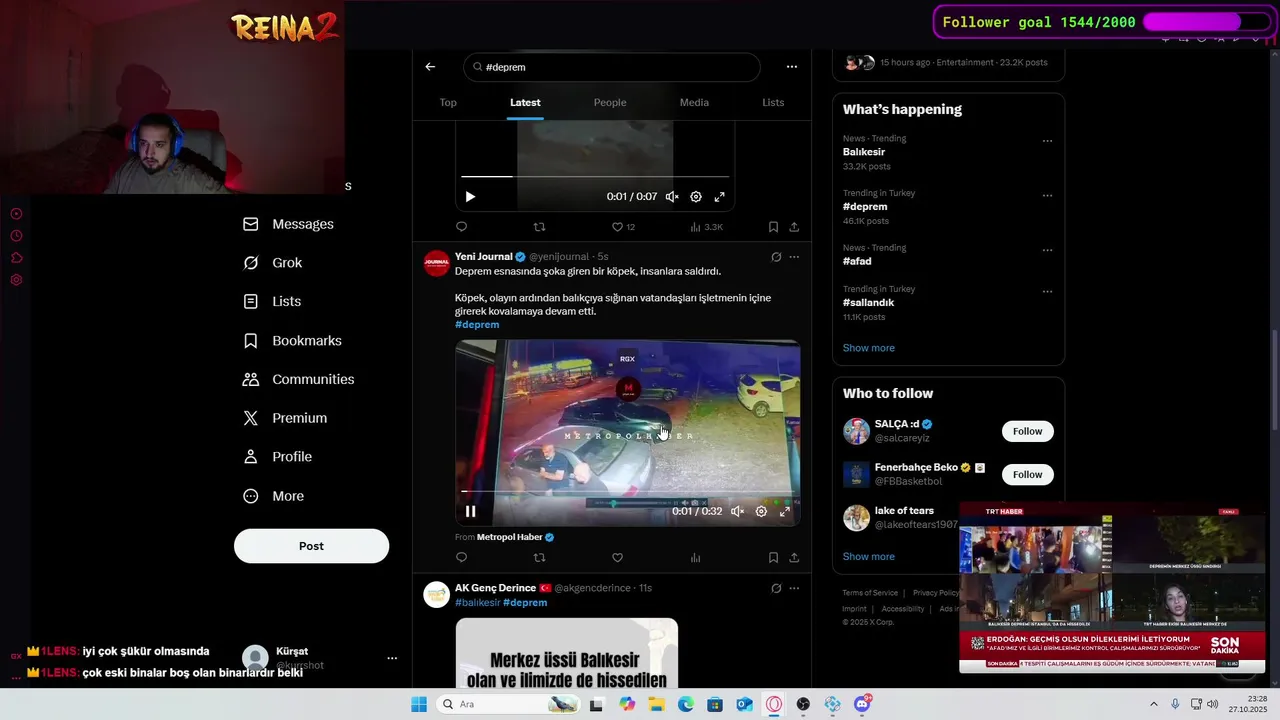Image resolution: width=1280 pixels, height=720 pixels.
Task: Open Communities in the sidebar
Action: 299,379
